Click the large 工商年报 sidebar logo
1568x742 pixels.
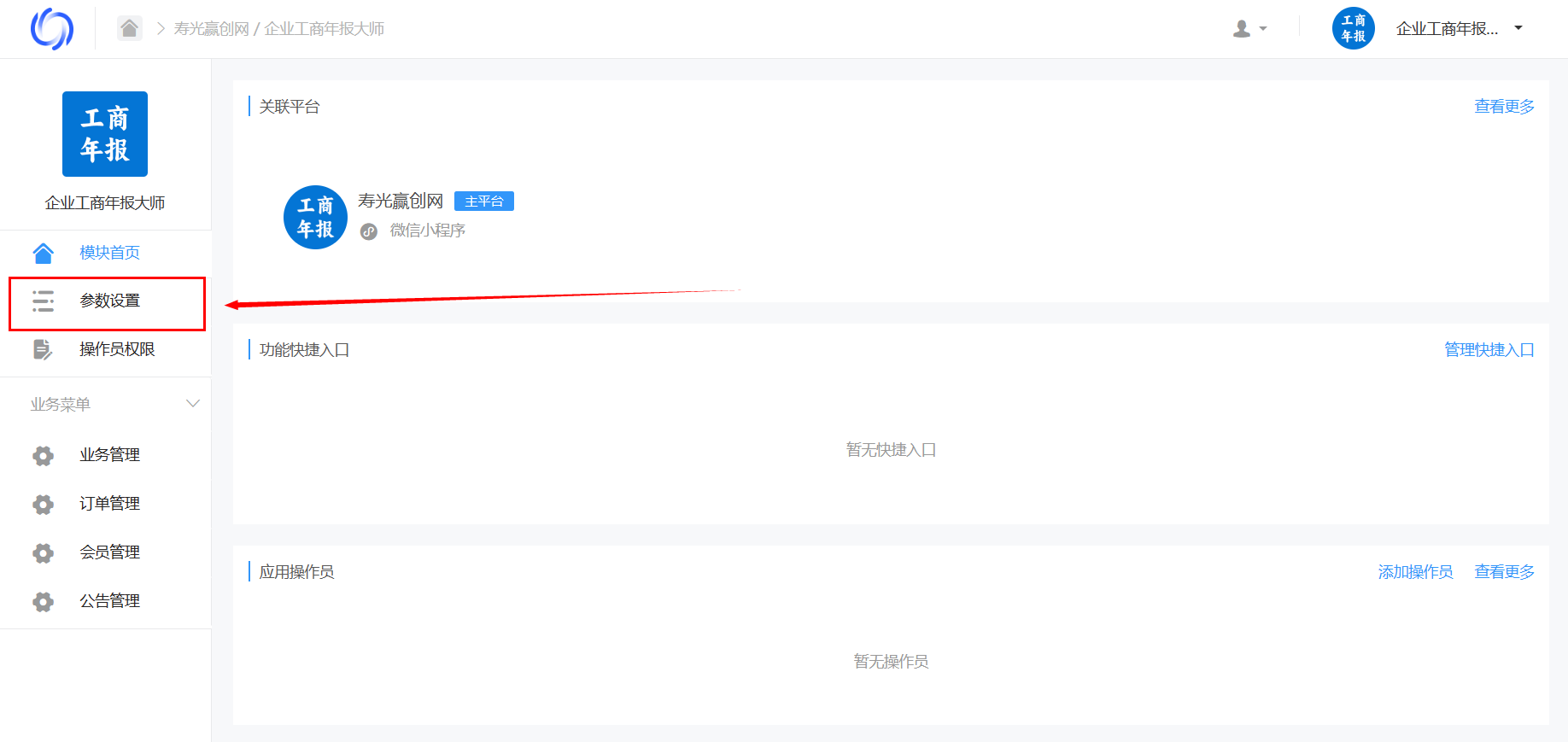(x=105, y=134)
